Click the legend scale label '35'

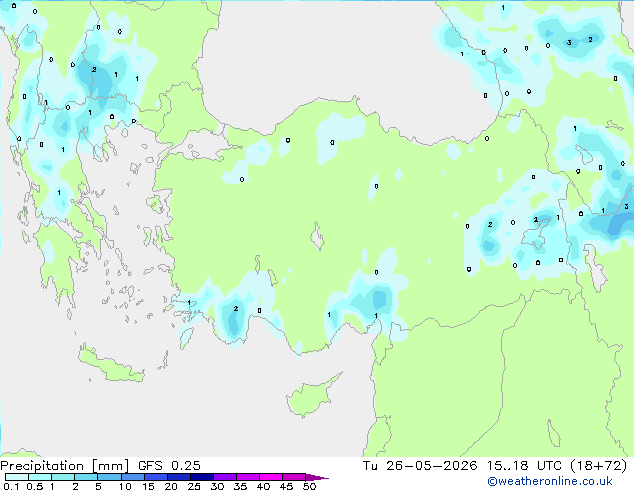click(240, 486)
